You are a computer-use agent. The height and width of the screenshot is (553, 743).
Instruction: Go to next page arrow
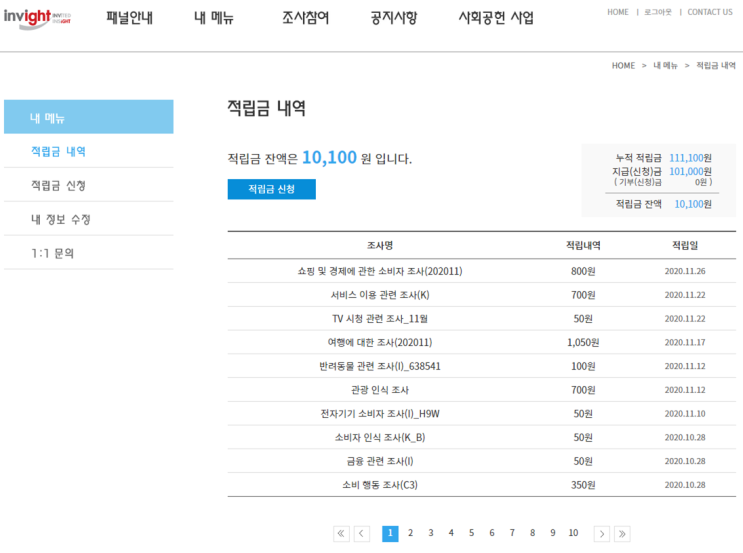click(x=602, y=534)
